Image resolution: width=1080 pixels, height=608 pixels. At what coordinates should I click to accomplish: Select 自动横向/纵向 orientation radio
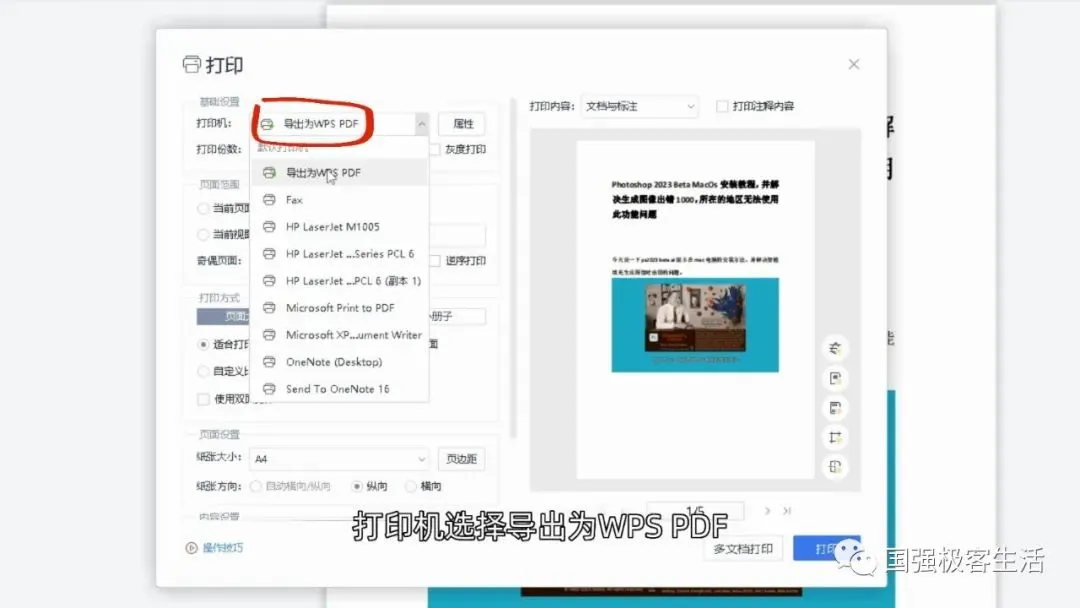tap(256, 486)
